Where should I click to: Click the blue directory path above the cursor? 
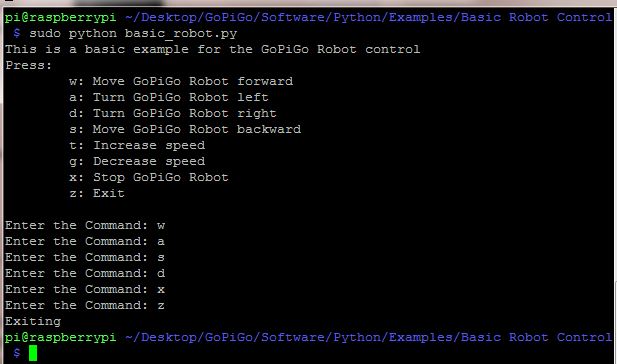pyautogui.click(x=369, y=338)
